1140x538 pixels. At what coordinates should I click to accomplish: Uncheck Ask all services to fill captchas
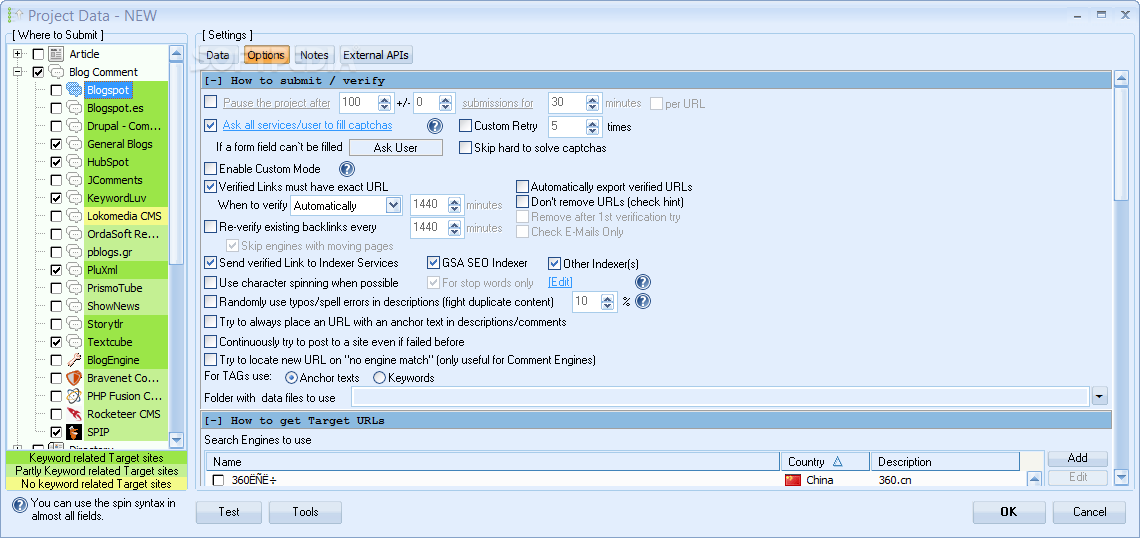pos(211,125)
